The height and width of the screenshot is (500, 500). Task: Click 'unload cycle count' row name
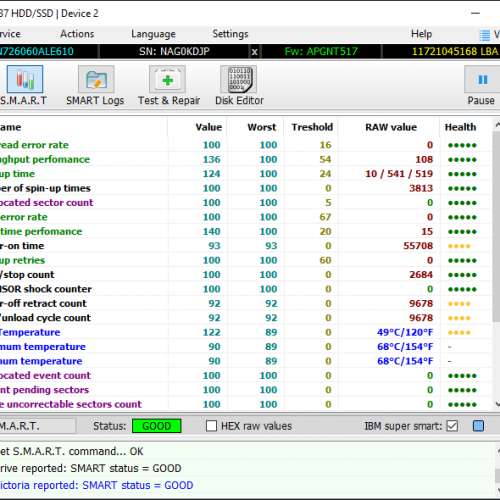point(45,318)
